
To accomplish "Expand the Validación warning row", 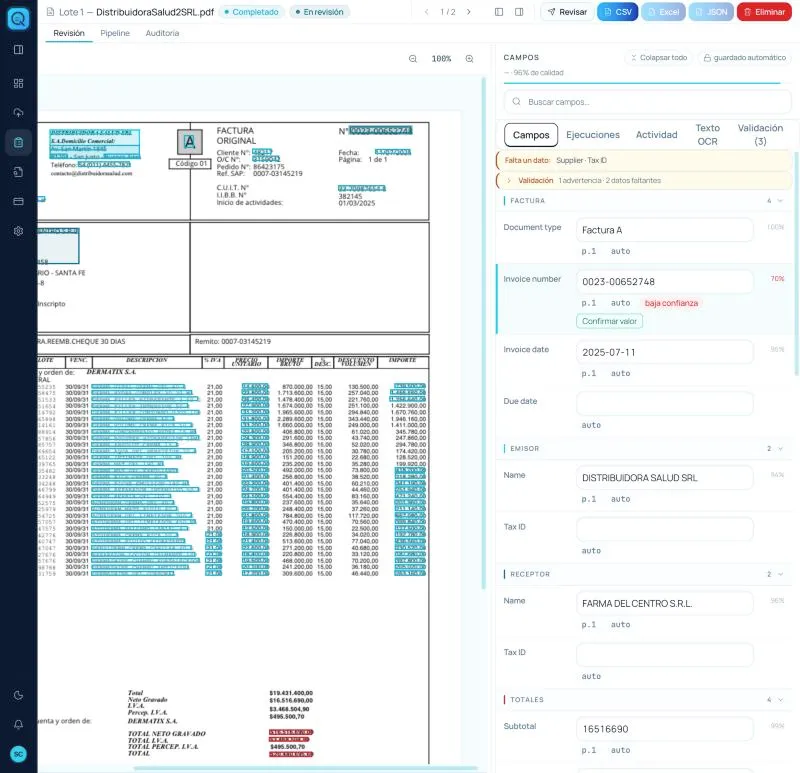I will coord(644,181).
